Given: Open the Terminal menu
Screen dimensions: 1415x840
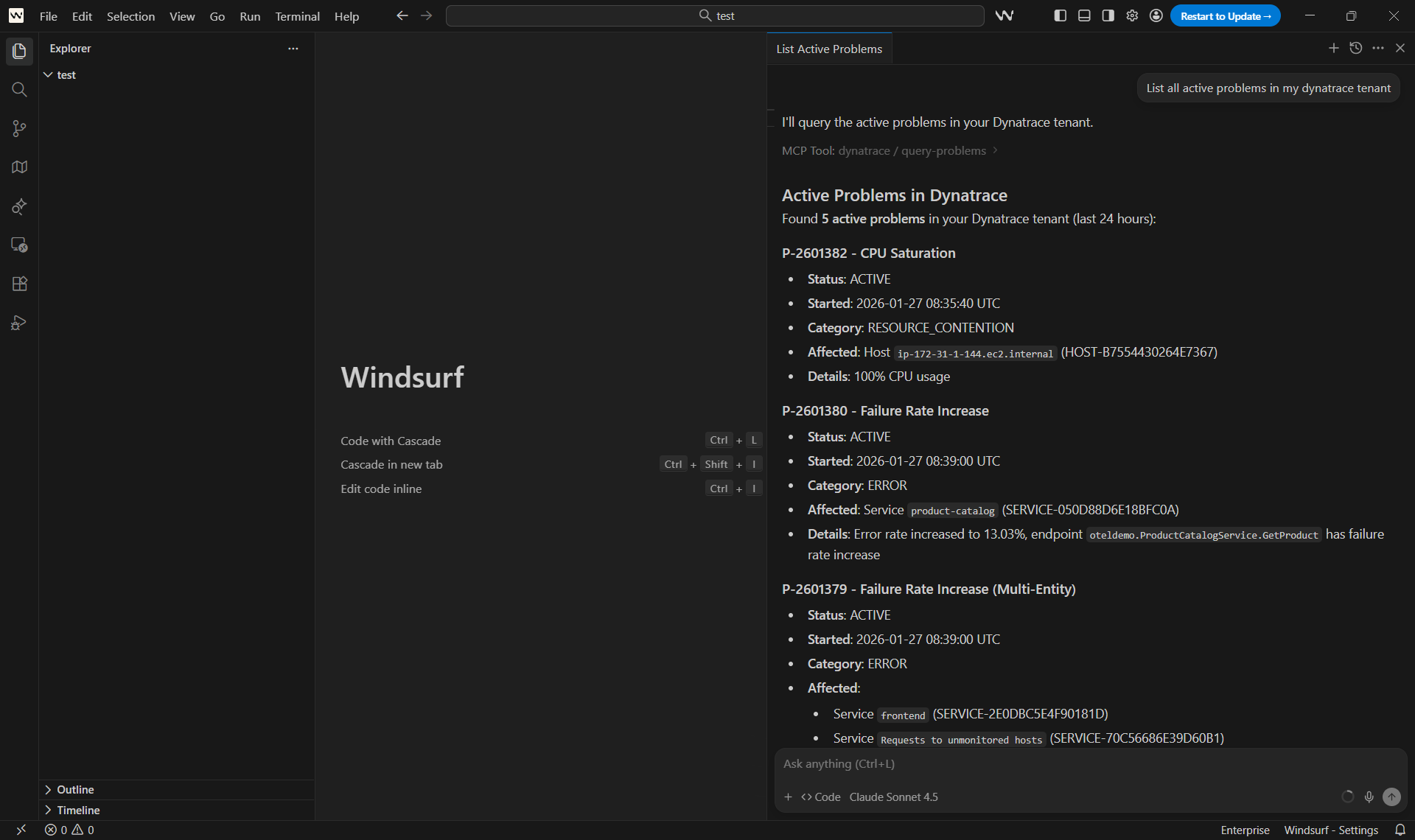Looking at the screenshot, I should click(x=296, y=16).
